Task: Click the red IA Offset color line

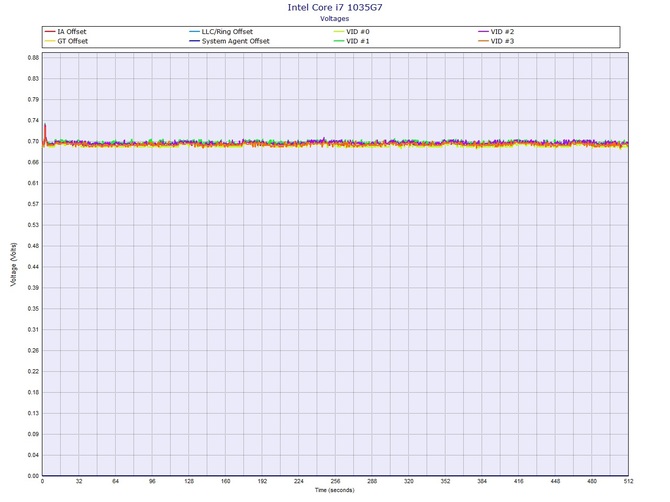Action: (50, 32)
